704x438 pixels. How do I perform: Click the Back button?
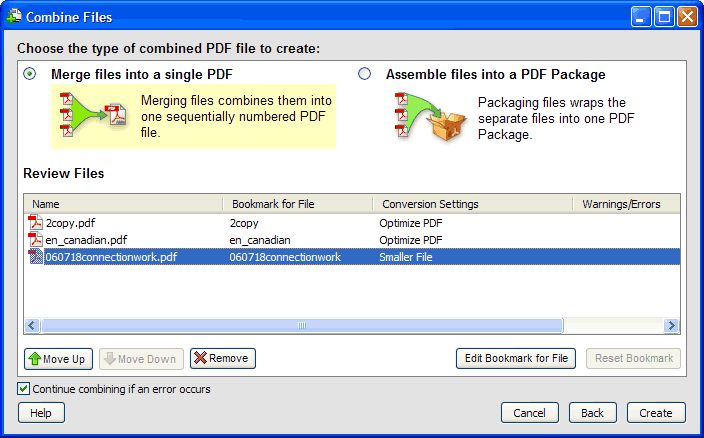(x=593, y=413)
